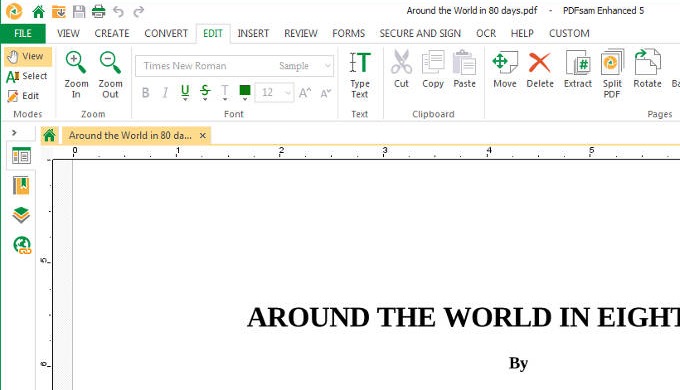Open the page thumbnails panel
The height and width of the screenshot is (390, 680).
tap(21, 156)
